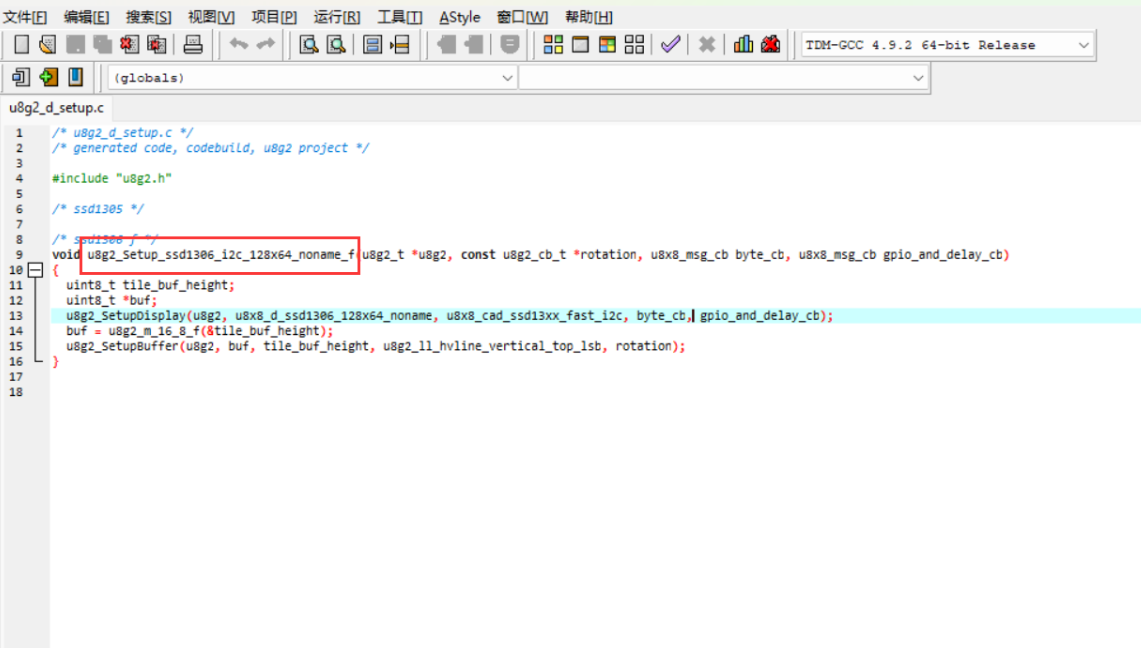Click u8g2_SetupBuffer call on line 15
Image resolution: width=1141 pixels, height=648 pixels.
point(122,346)
